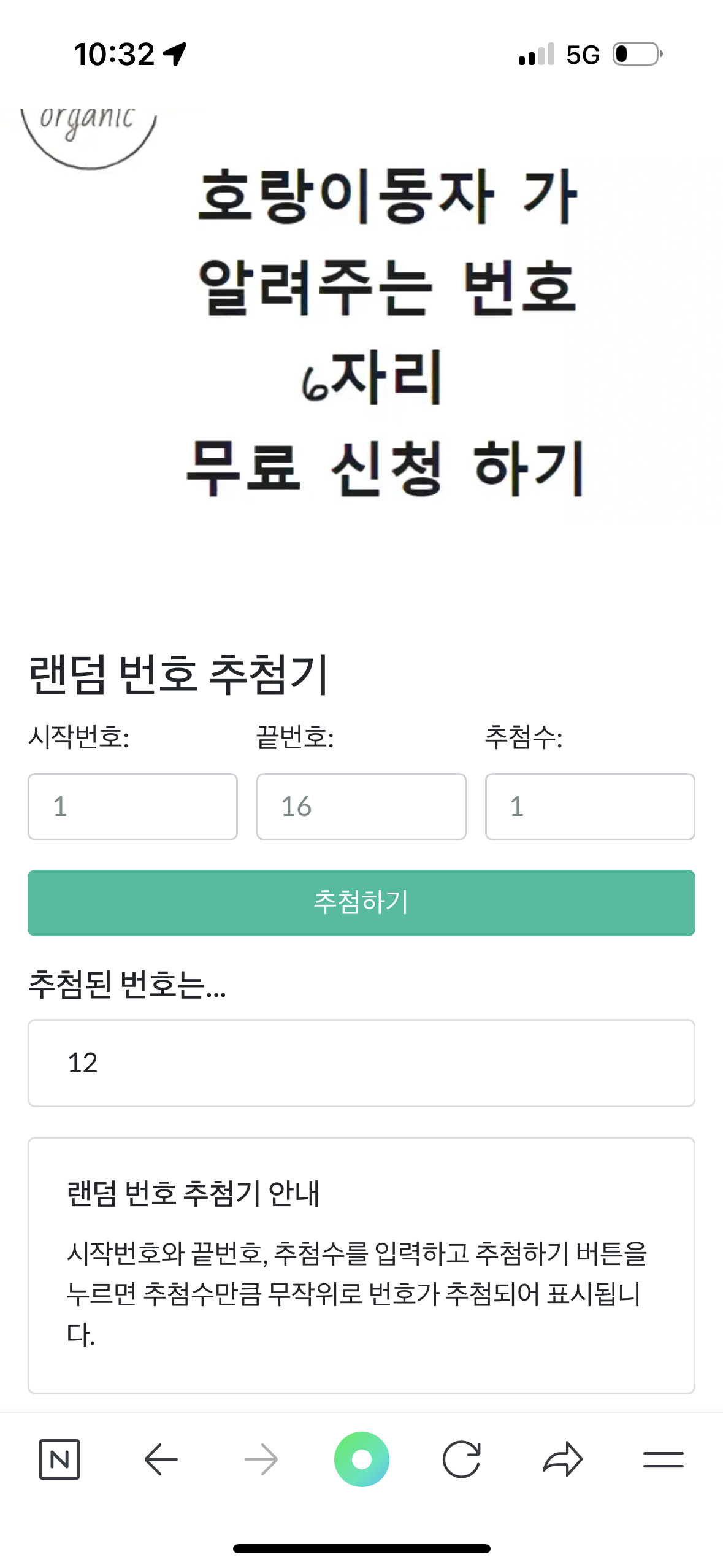Tap the battery indicator in status bar
Viewport: 723px width, 1568px height.
click(637, 54)
